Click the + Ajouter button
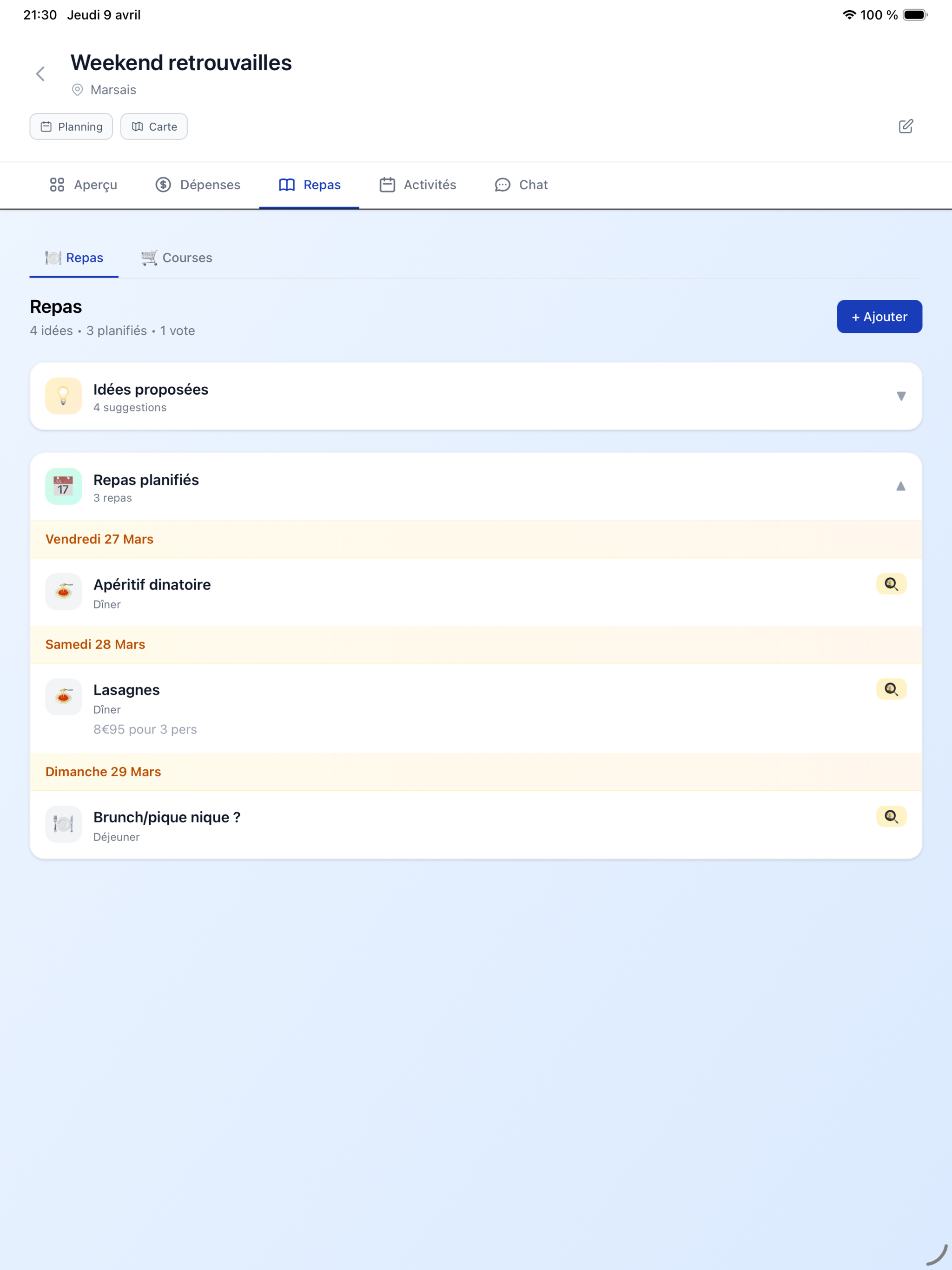Viewport: 952px width, 1270px height. click(879, 317)
